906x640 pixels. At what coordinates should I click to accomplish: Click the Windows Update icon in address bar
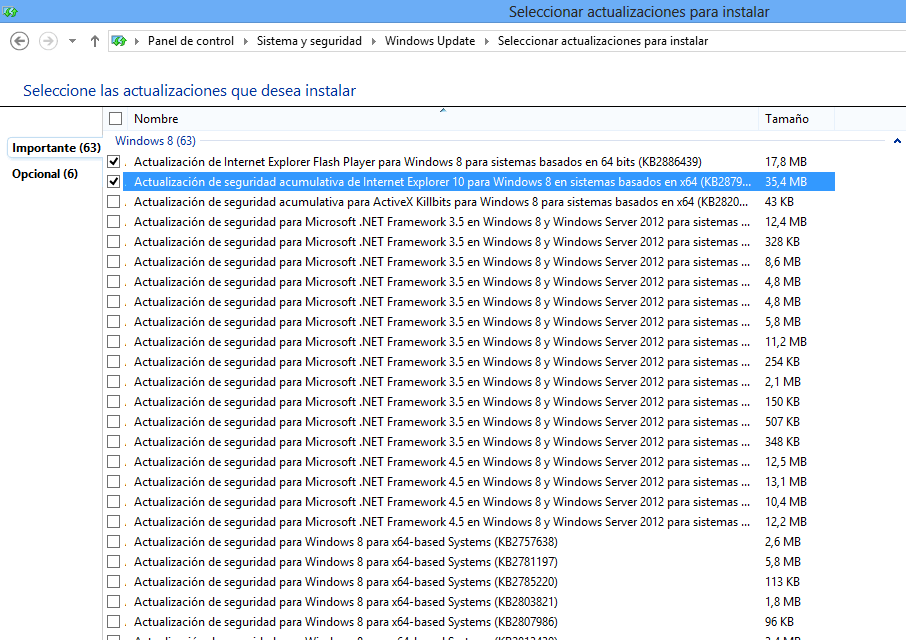coord(119,41)
